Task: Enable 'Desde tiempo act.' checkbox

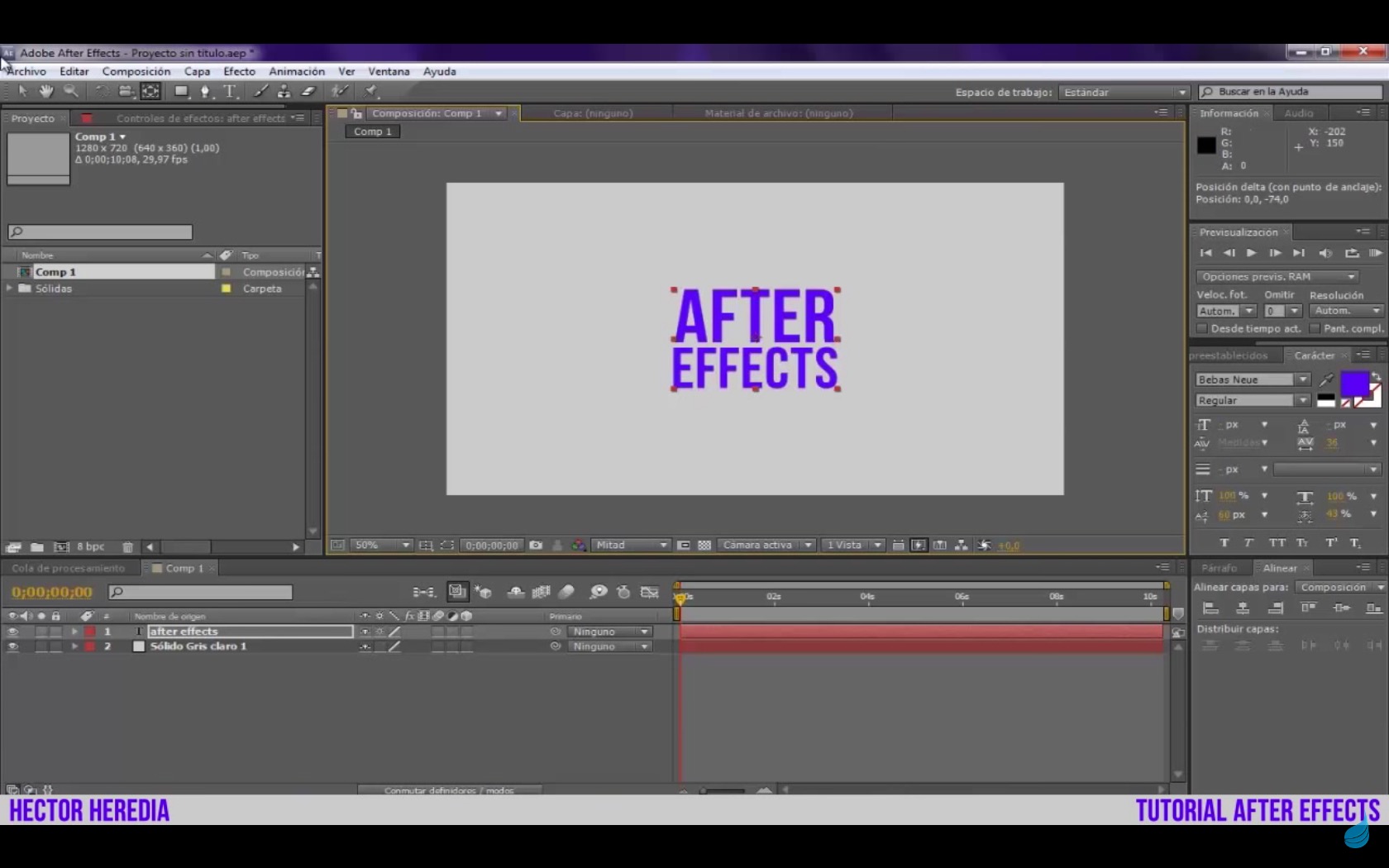Action: coord(1203,329)
